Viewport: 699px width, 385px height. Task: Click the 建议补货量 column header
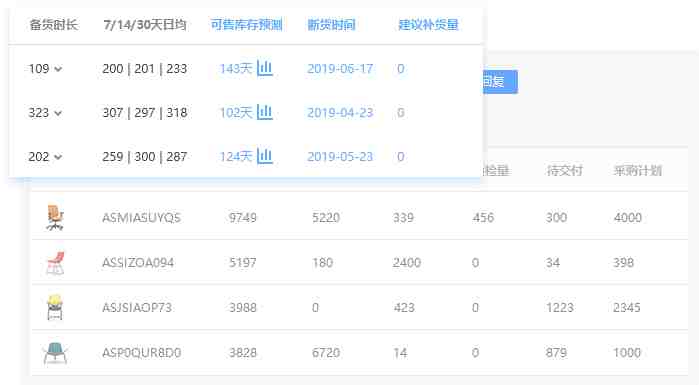pos(428,25)
